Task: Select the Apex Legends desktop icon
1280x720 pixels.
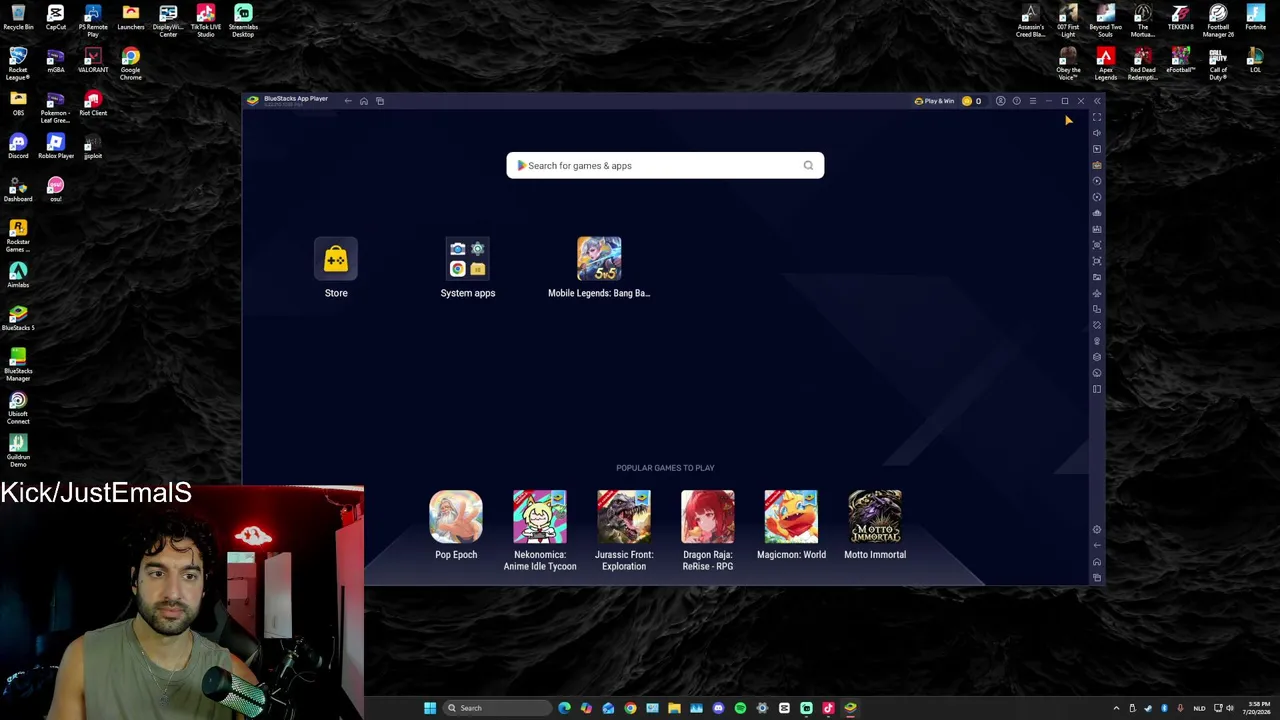Action: click(x=1105, y=64)
